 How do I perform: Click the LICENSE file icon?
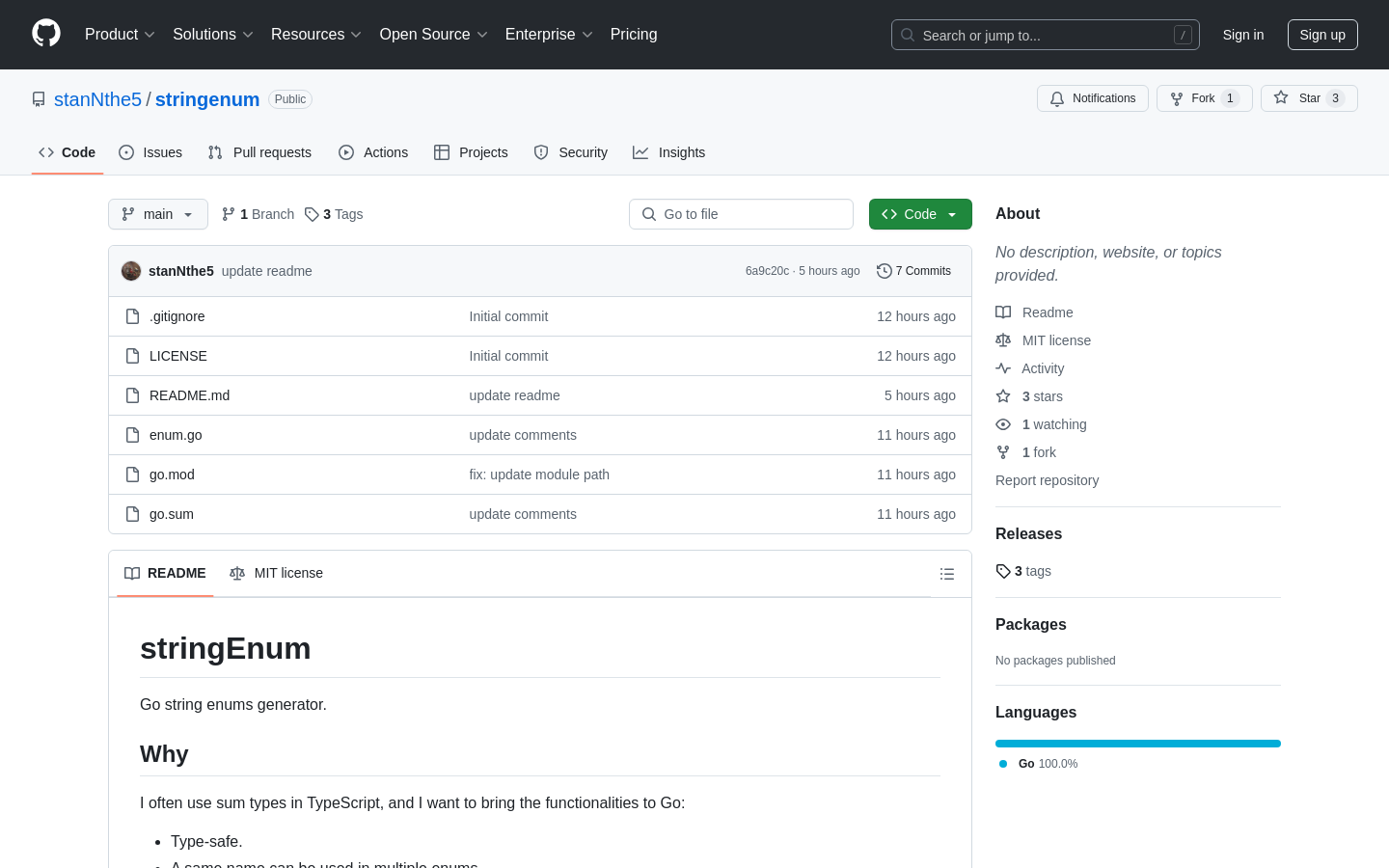pyautogui.click(x=132, y=356)
